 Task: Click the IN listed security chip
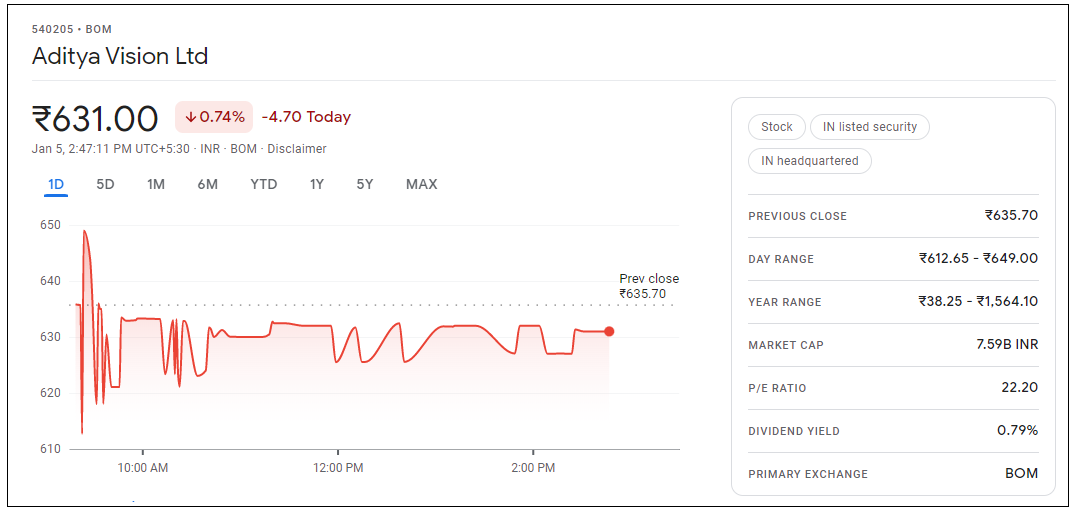point(869,127)
